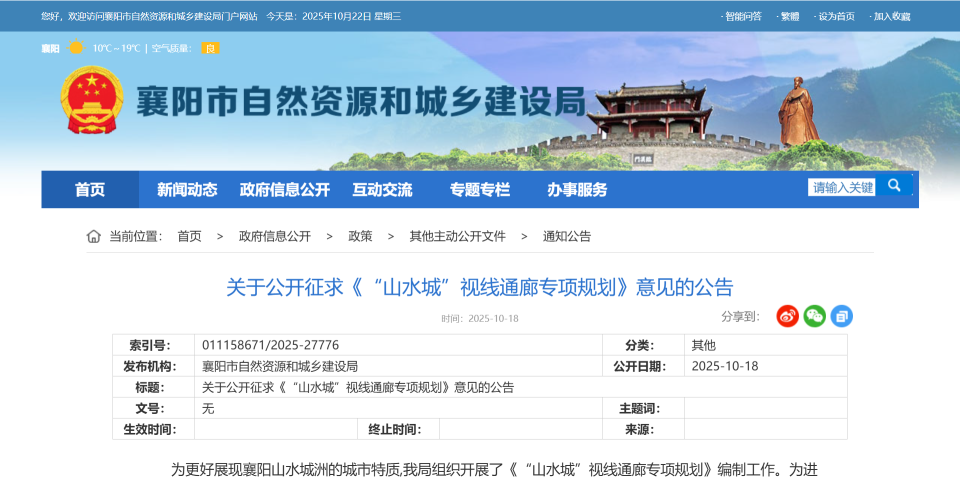This screenshot has height=480, width=960.
Task: Click the 公开日期 value 2025-10-18
Action: pyautogui.click(x=725, y=366)
